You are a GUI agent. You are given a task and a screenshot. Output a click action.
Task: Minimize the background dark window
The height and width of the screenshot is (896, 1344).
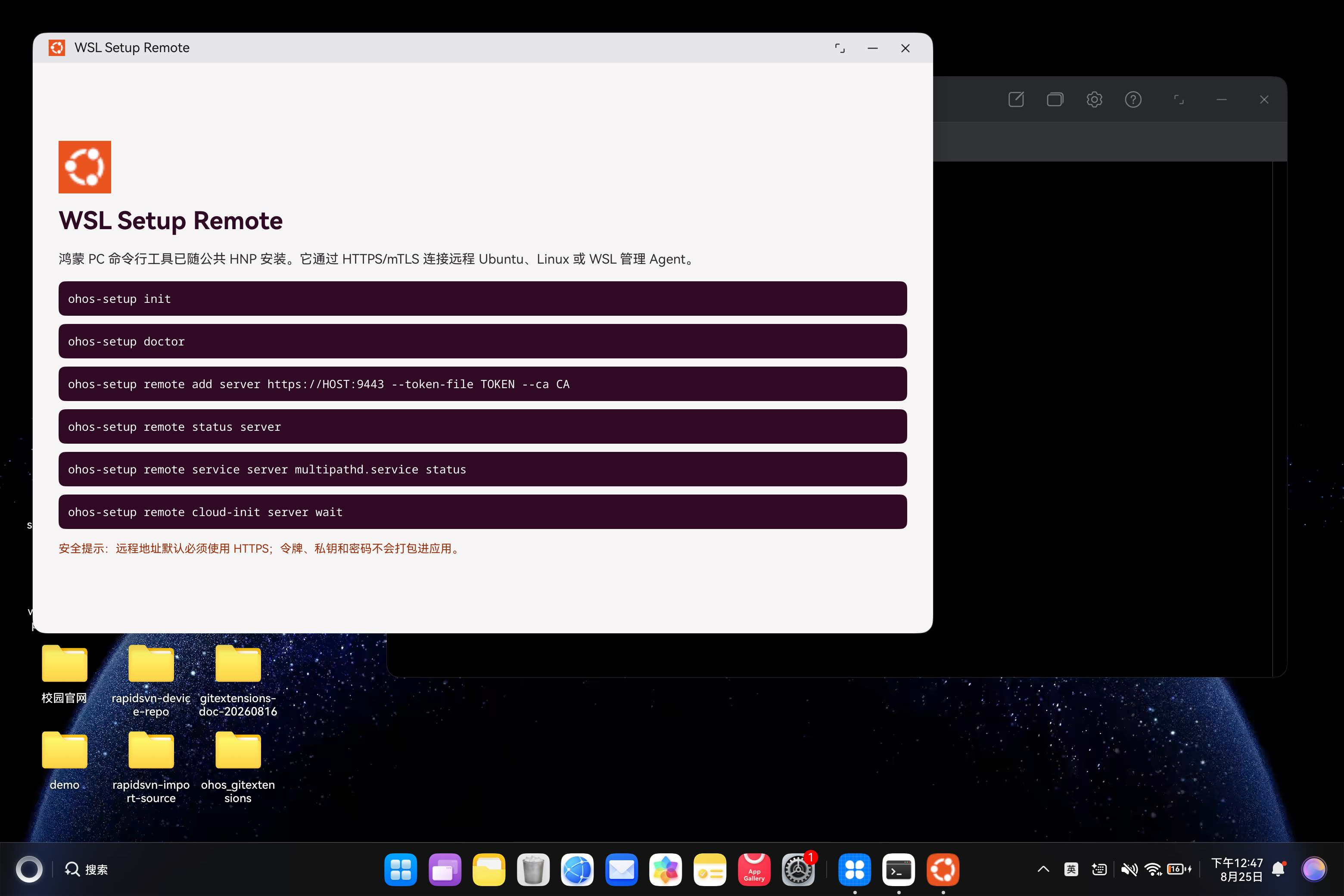(x=1222, y=100)
